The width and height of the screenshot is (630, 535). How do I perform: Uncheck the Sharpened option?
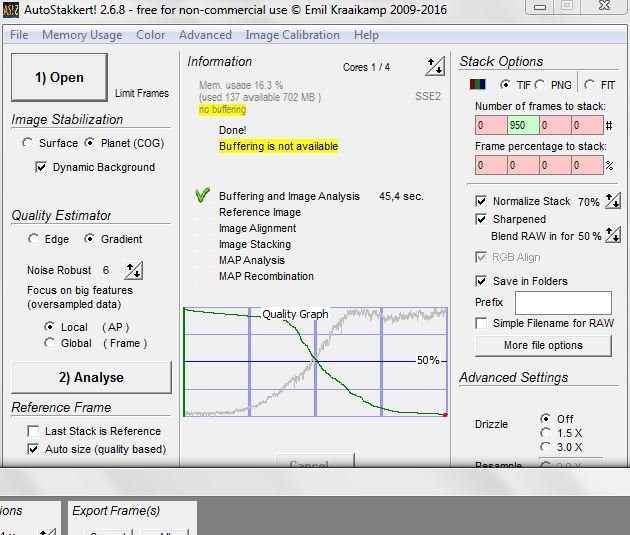coord(481,219)
